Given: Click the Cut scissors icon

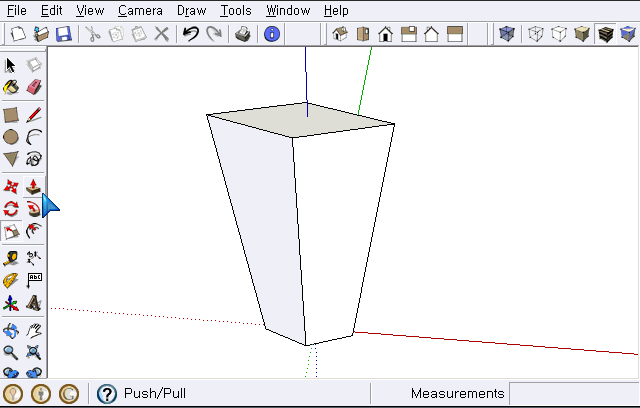Looking at the screenshot, I should (93, 34).
